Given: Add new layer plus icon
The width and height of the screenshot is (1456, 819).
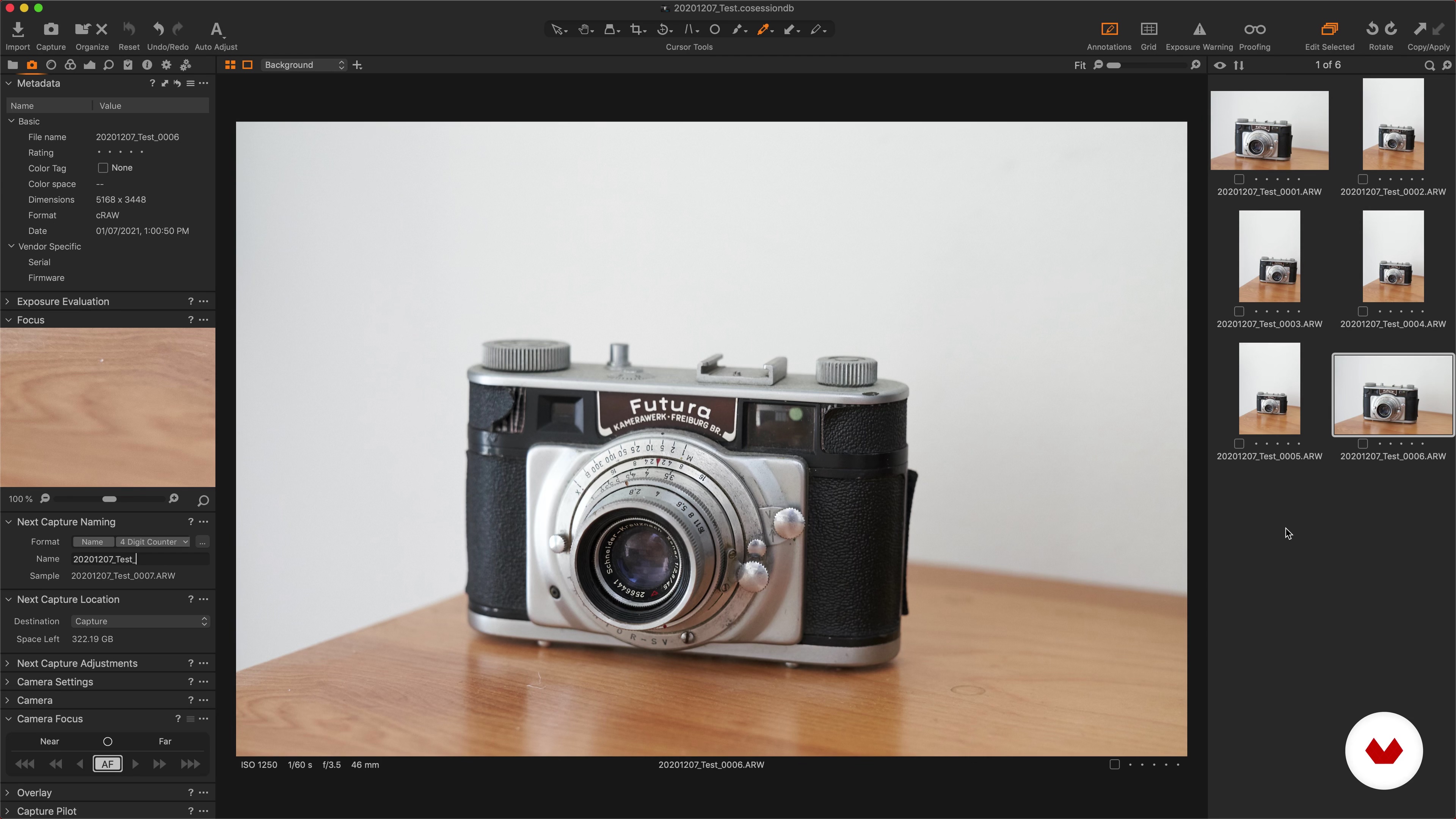Looking at the screenshot, I should pos(357,65).
